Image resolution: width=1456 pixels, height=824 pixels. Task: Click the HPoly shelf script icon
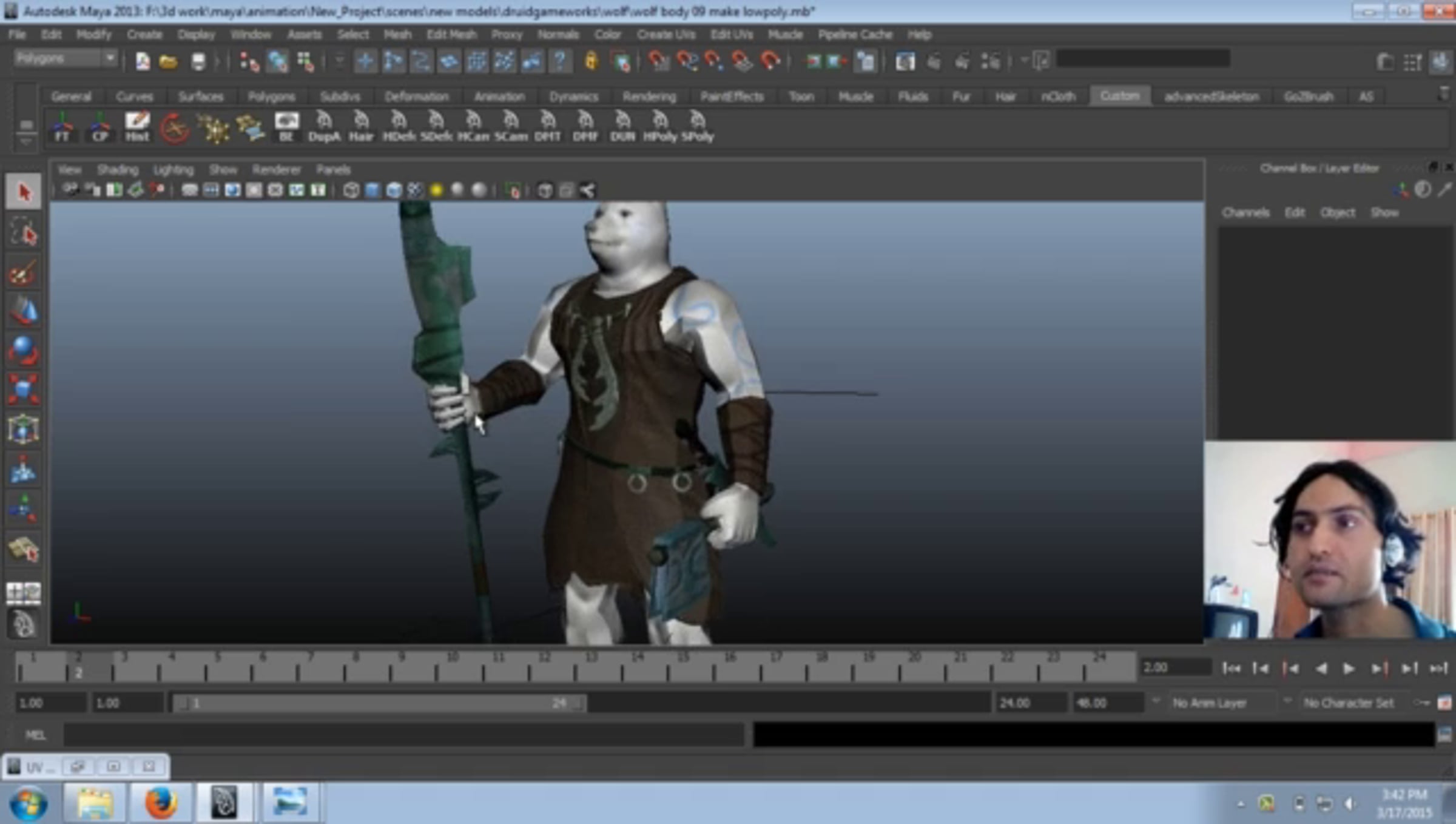coord(659,127)
